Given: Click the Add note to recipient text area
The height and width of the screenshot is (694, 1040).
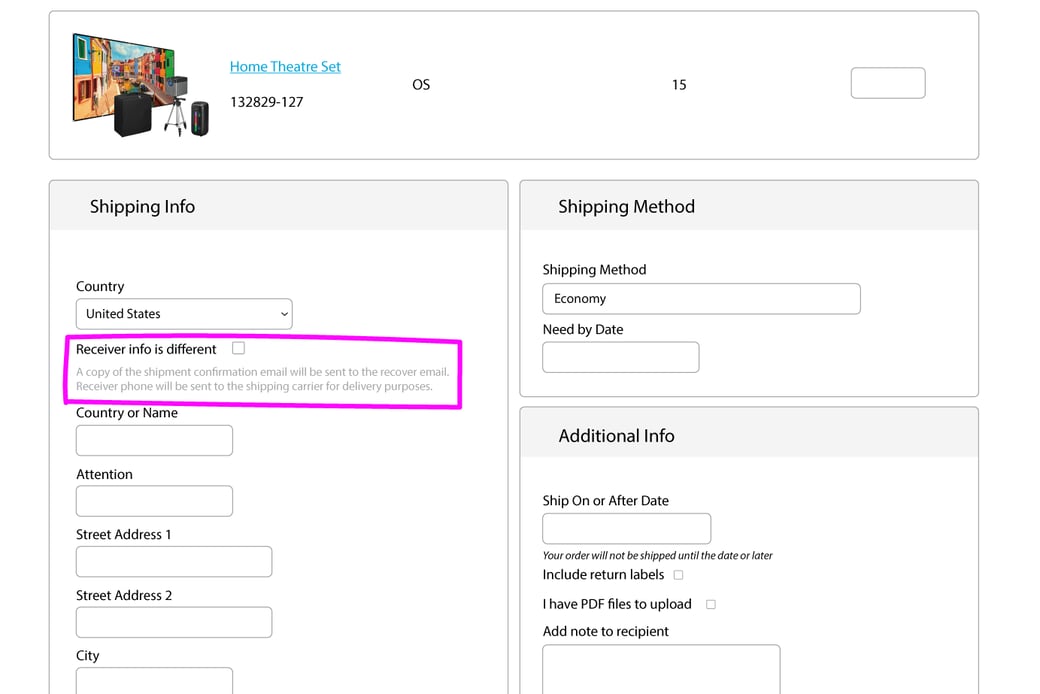Looking at the screenshot, I should click(x=661, y=669).
